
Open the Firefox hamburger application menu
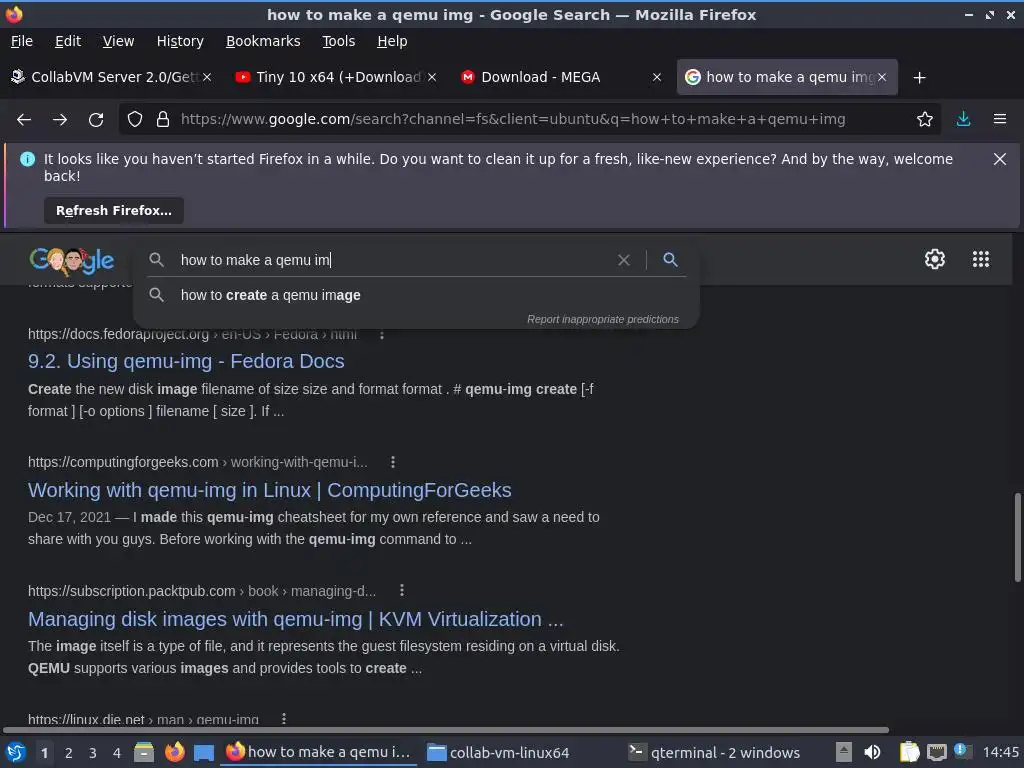[1000, 120]
